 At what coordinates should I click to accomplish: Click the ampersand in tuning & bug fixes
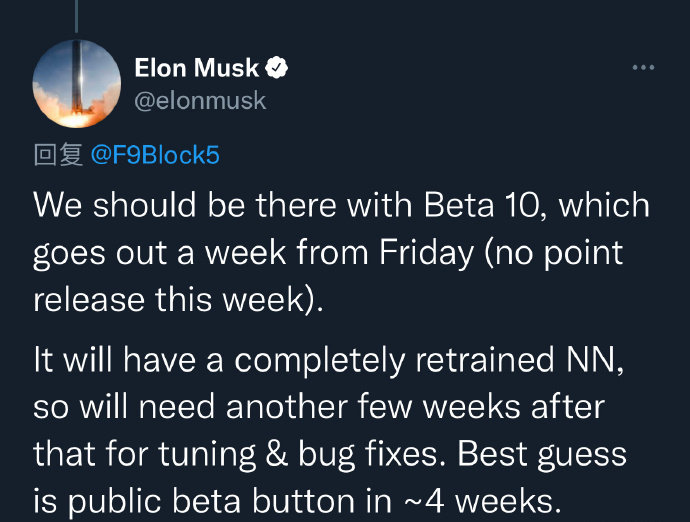coord(276,454)
